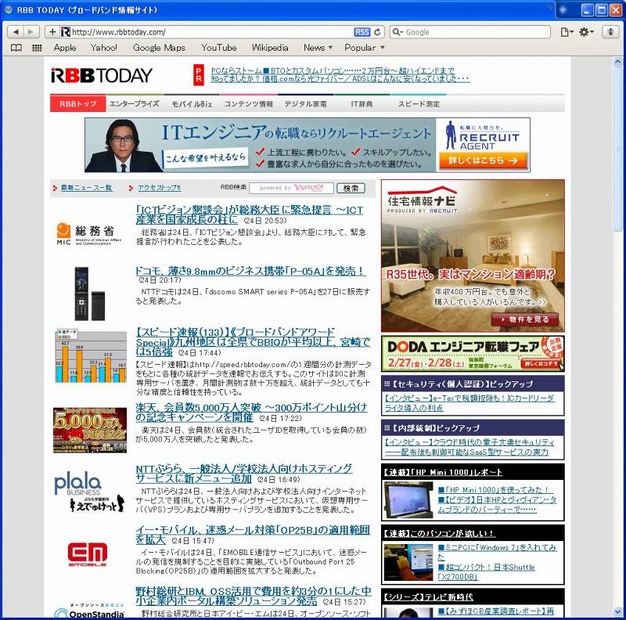
Task: Open the RSS feed badge in address bar
Action: coord(362,32)
